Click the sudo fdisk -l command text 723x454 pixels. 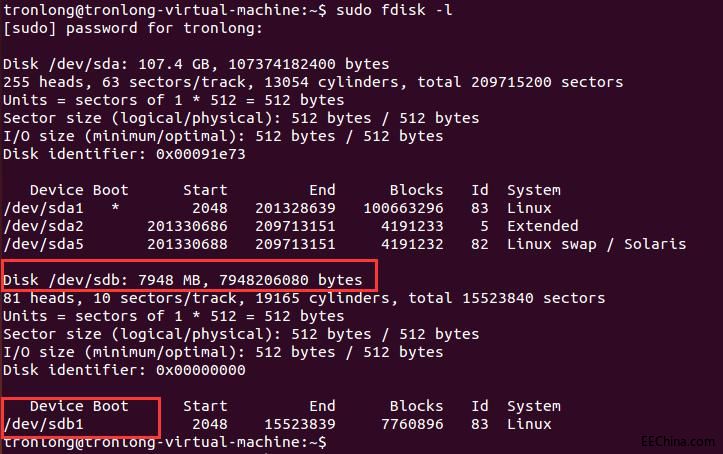pos(394,10)
